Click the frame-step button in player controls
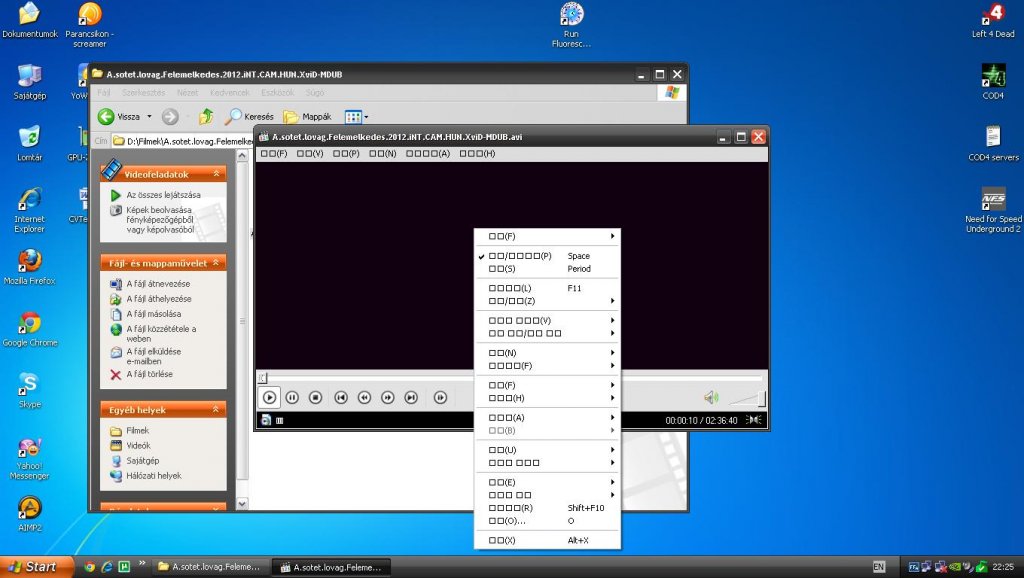This screenshot has height=578, width=1024. click(x=441, y=397)
